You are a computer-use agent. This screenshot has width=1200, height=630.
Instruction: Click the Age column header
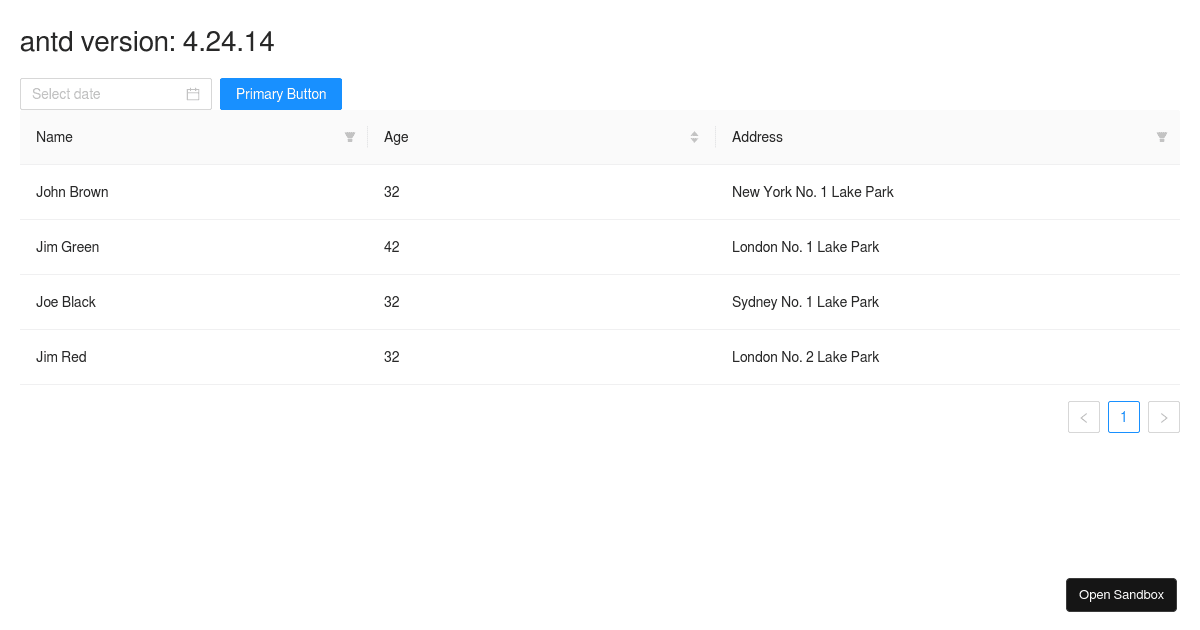397,137
